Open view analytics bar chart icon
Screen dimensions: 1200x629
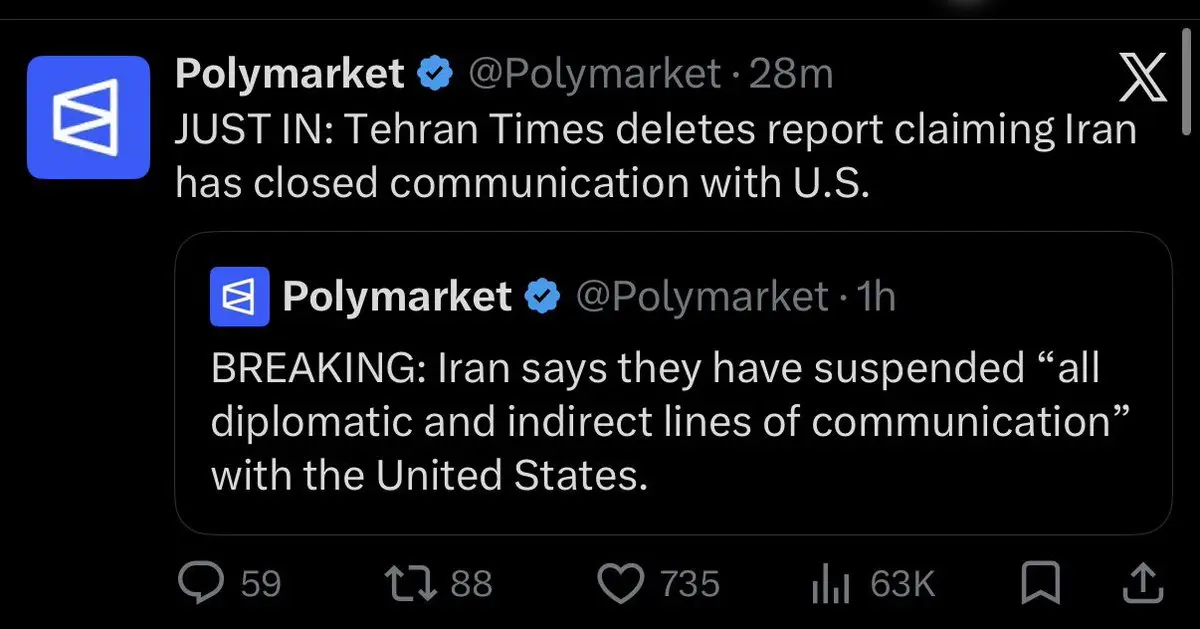830,583
